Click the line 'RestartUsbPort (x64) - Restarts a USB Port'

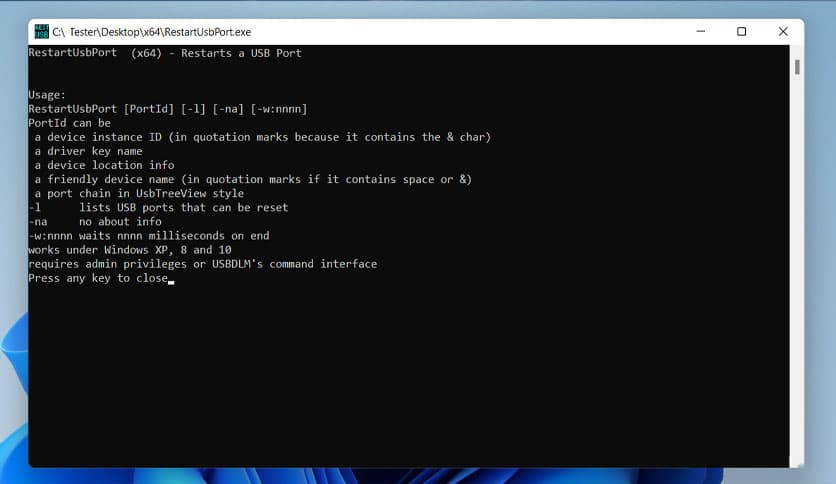(165, 53)
